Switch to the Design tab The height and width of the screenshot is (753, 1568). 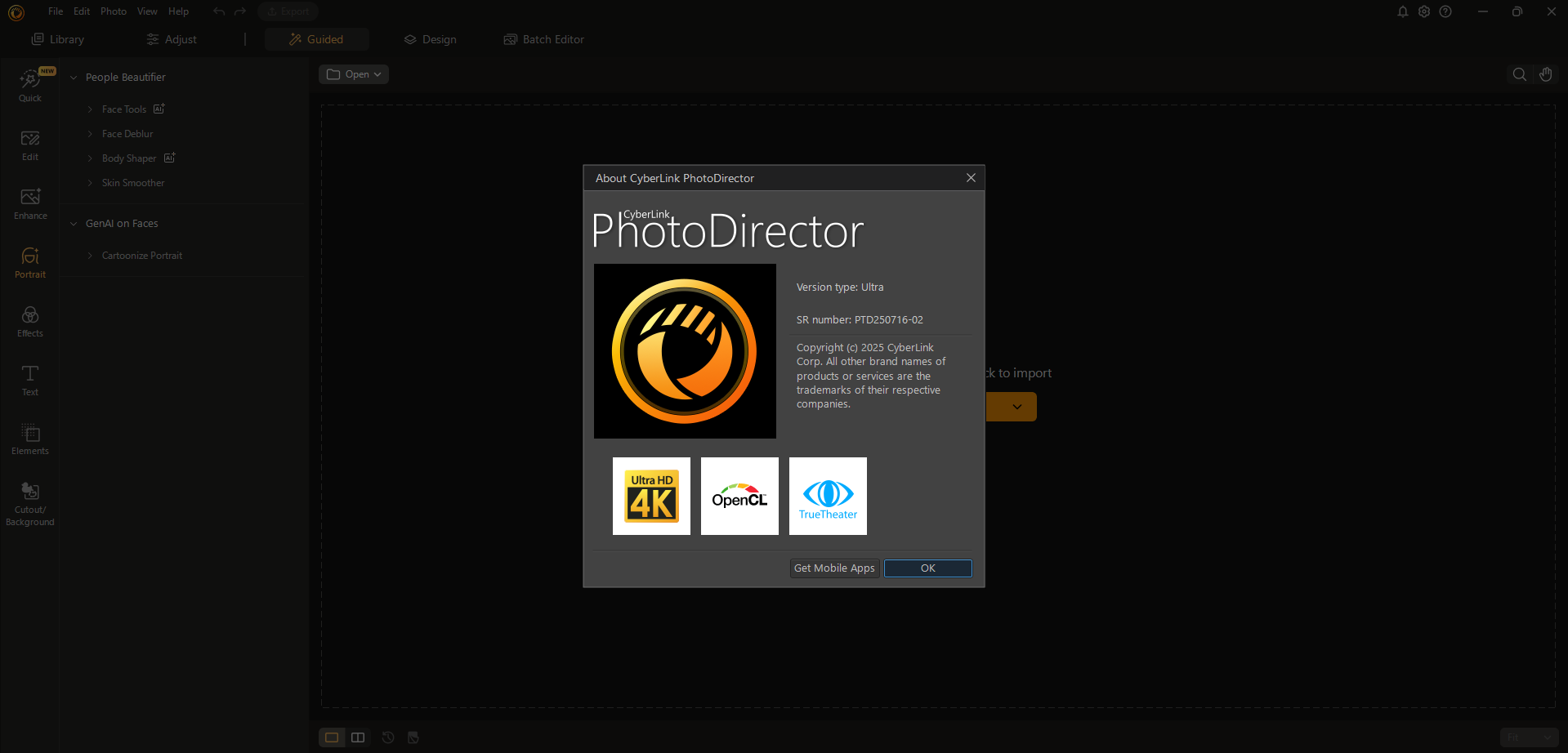(x=431, y=39)
